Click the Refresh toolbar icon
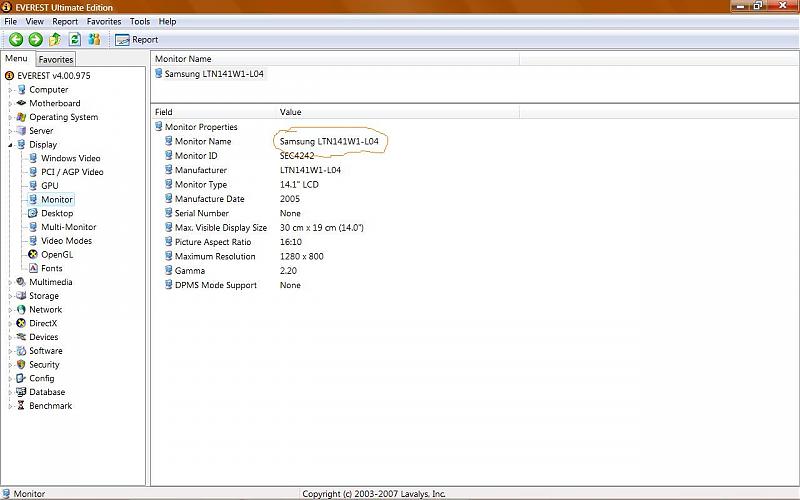 tap(74, 40)
